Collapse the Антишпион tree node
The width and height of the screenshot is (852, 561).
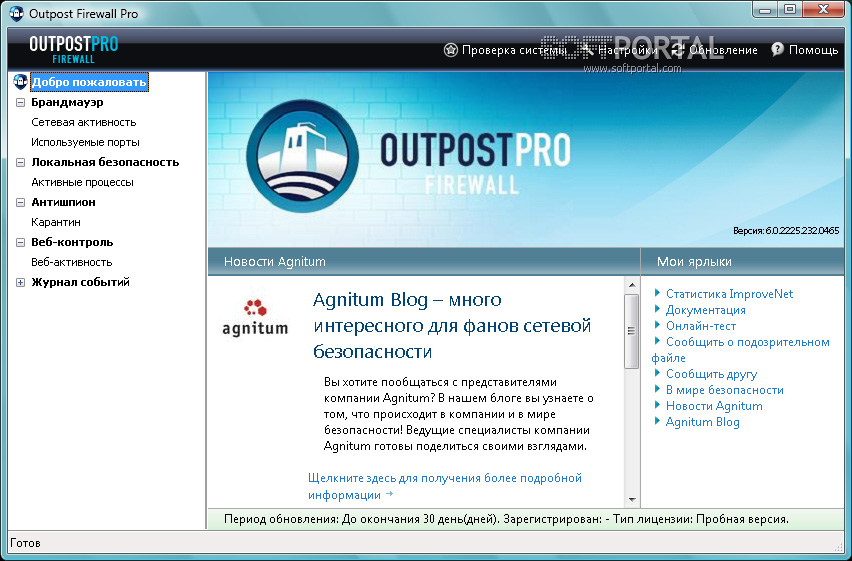(x=20, y=202)
